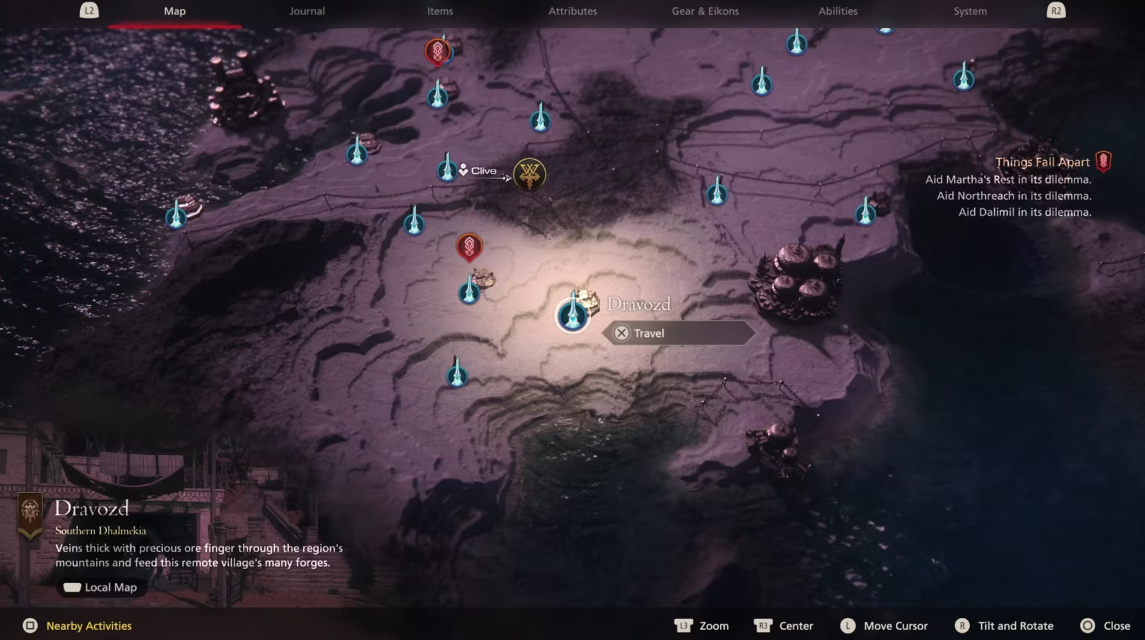
Task: Click the L3 Zoom control icon
Action: pos(683,625)
